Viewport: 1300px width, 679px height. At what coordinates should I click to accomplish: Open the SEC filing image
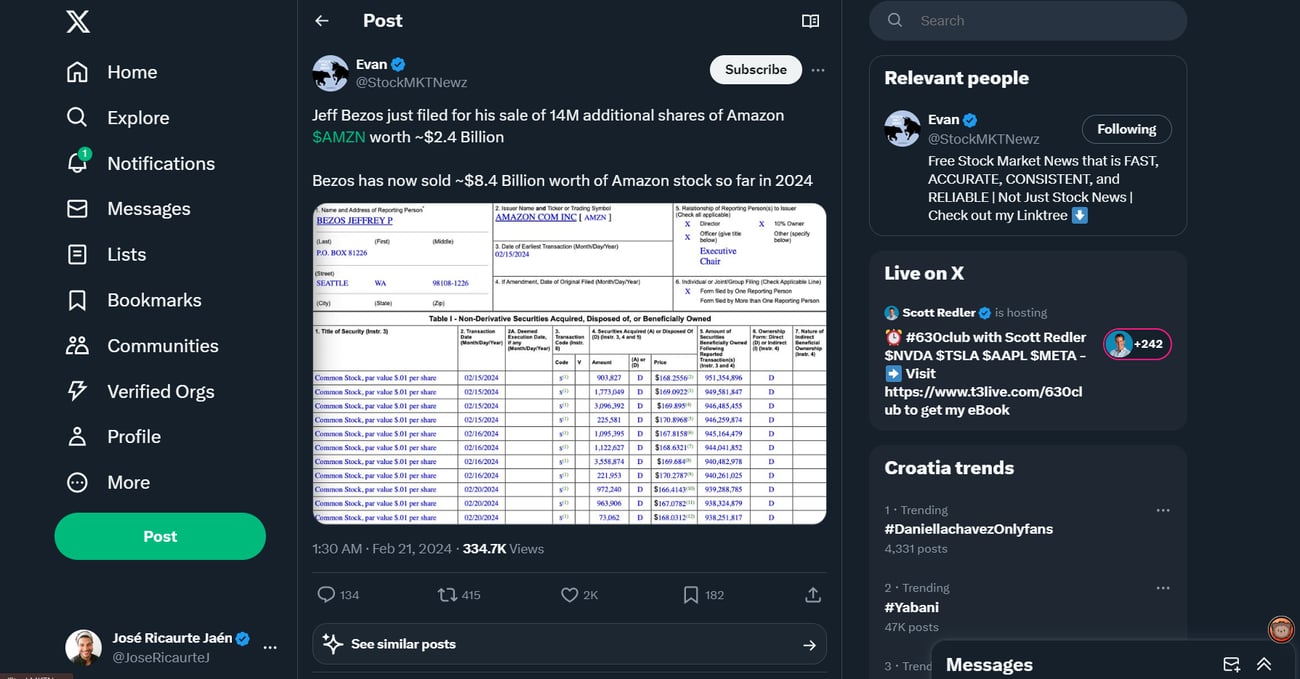[x=569, y=363]
